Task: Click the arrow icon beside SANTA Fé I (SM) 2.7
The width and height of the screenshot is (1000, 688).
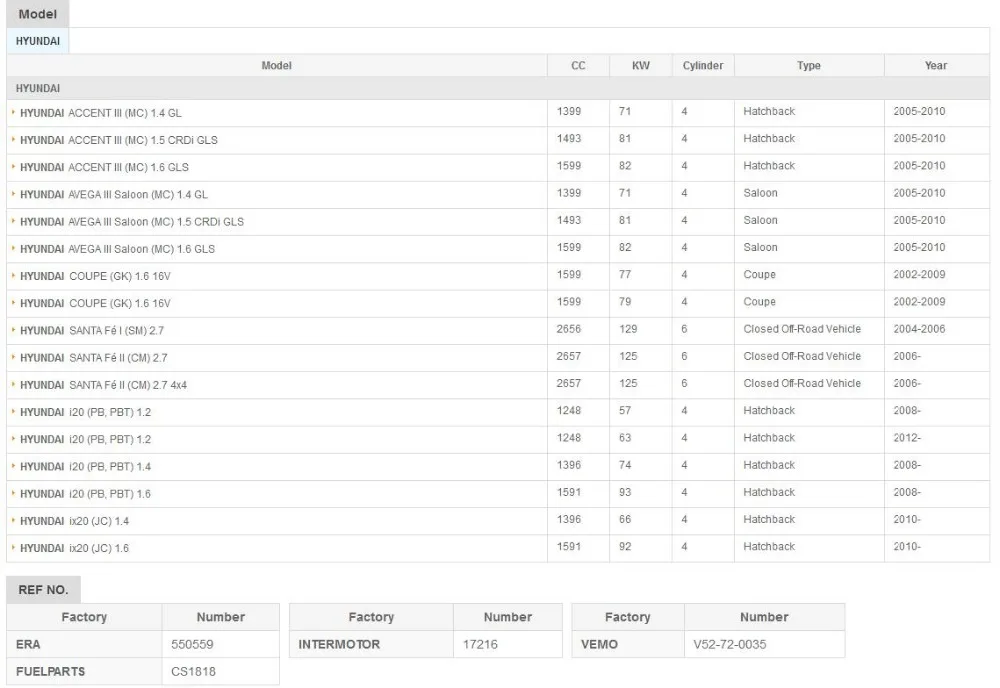Action: pos(14,330)
